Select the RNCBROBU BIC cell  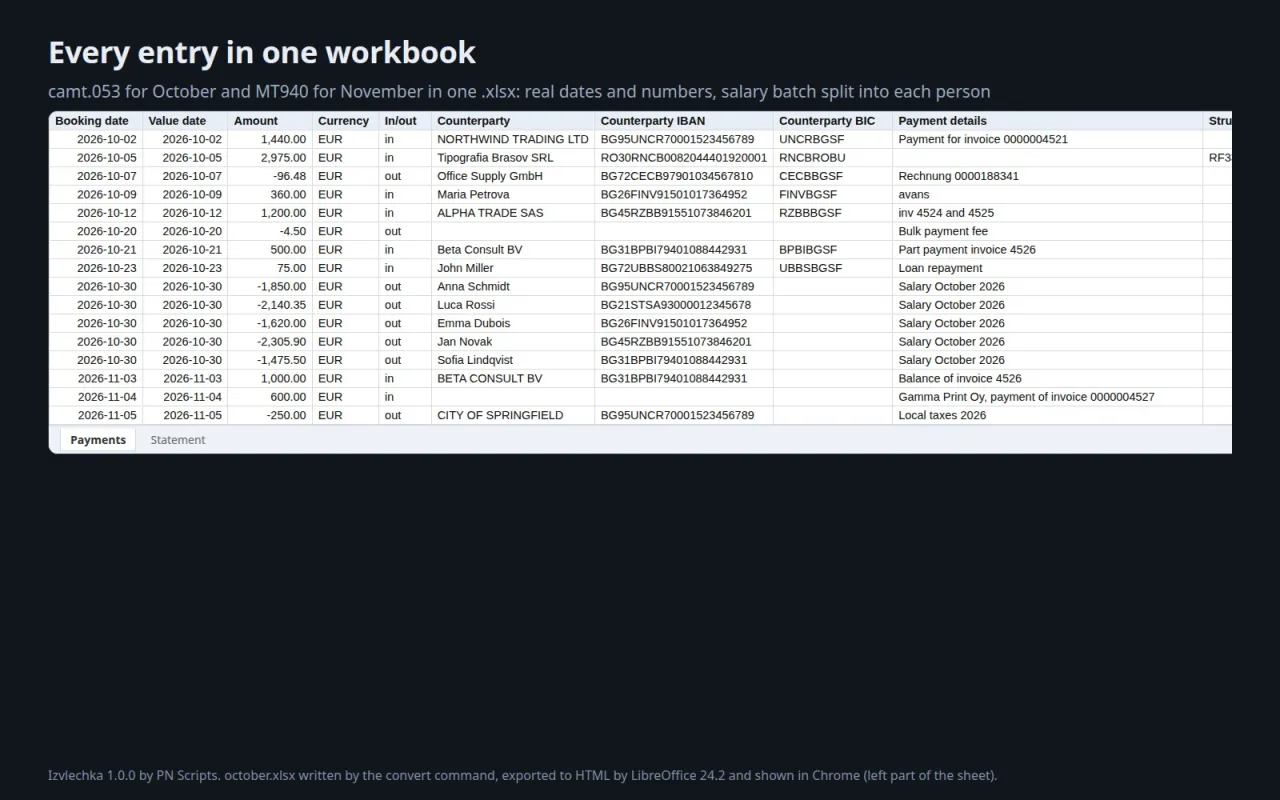tap(833, 158)
